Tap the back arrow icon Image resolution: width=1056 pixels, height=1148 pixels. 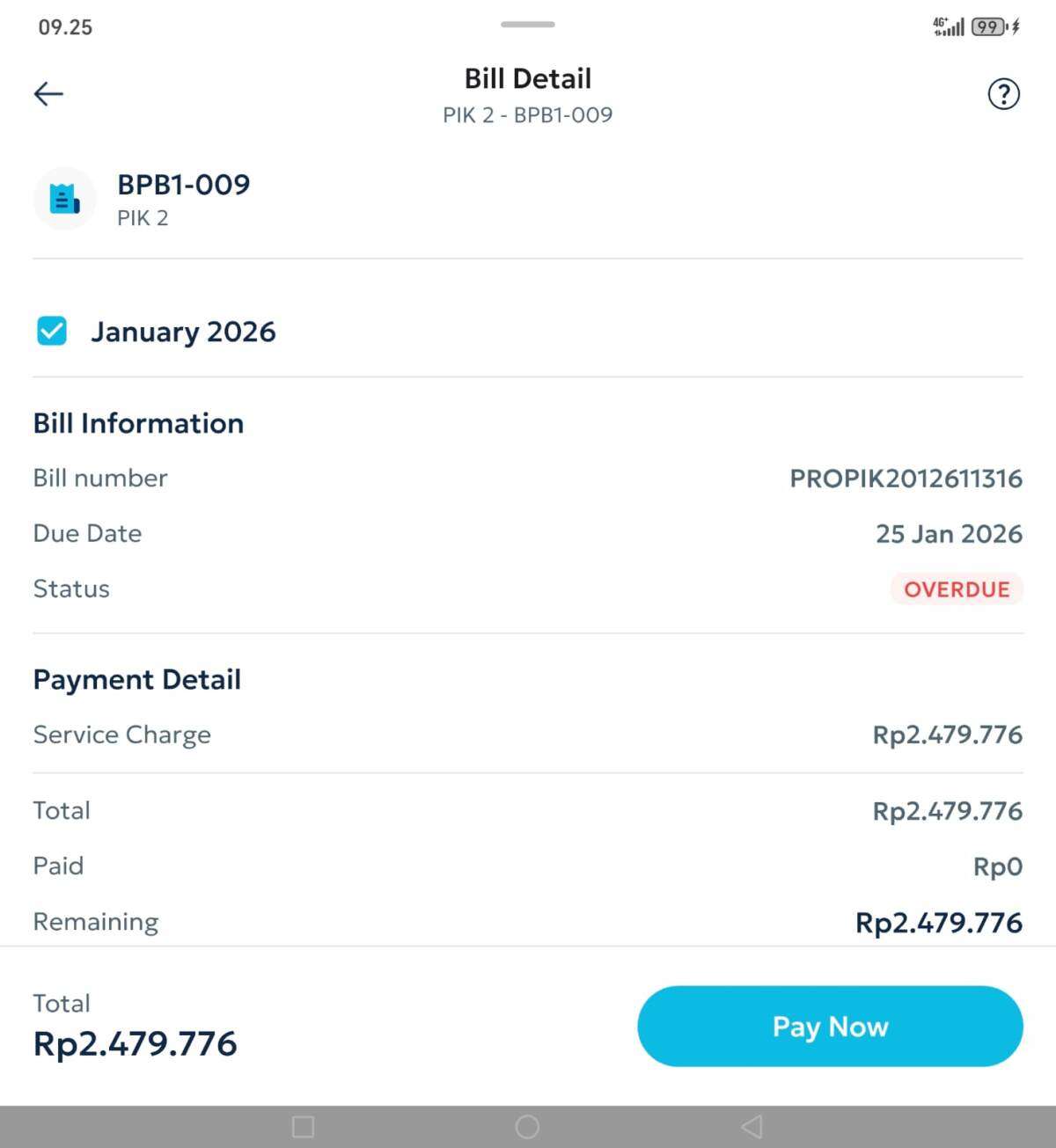48,93
